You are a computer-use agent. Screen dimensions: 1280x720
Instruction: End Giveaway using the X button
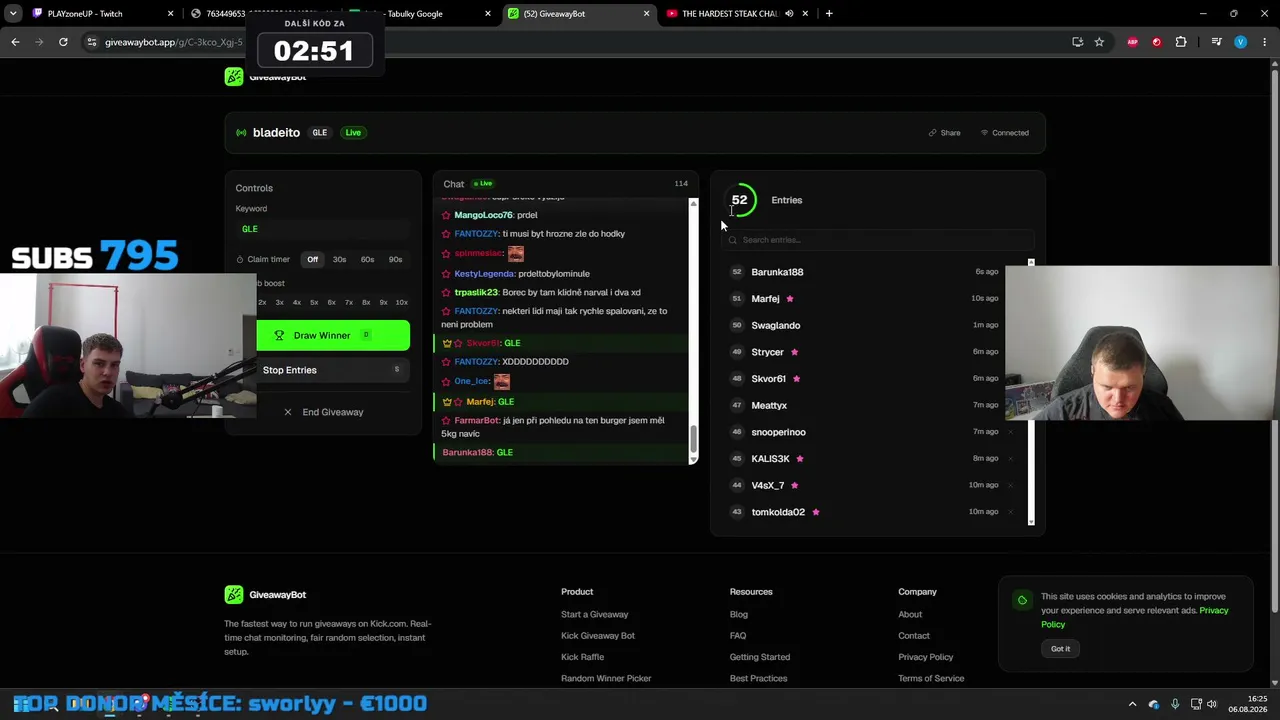tap(323, 412)
